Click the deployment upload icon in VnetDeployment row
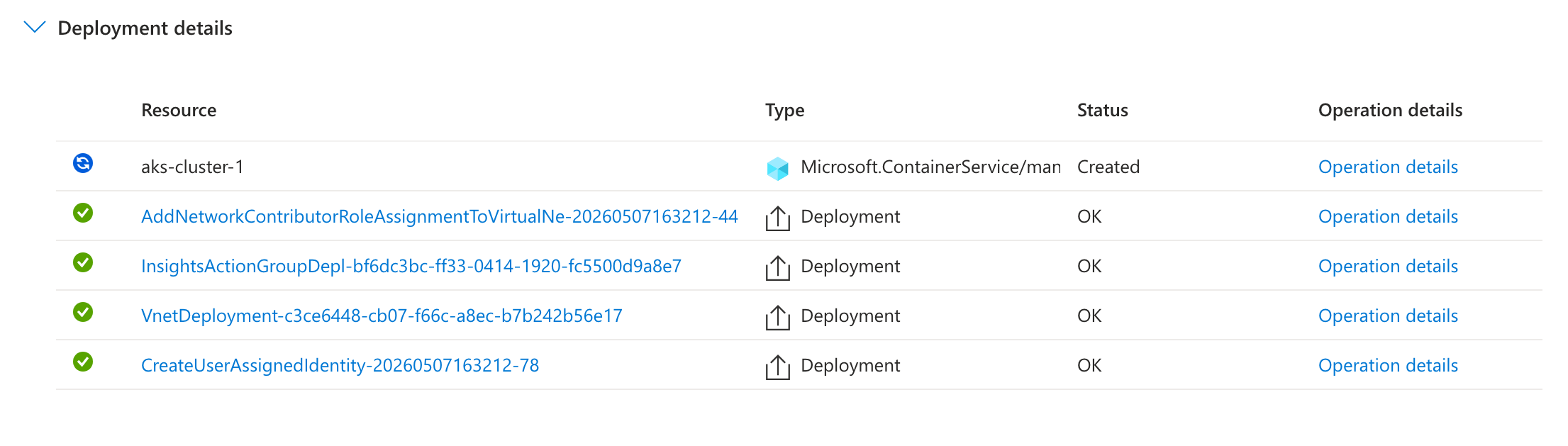The image size is (1568, 446). tap(778, 317)
